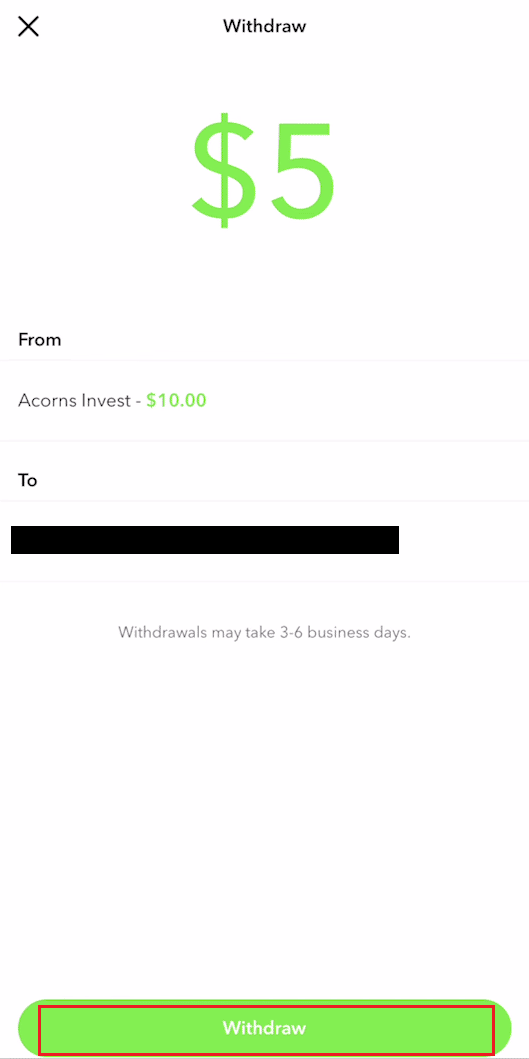Change the account listed under To
The height and width of the screenshot is (1059, 529).
pyautogui.click(x=264, y=541)
